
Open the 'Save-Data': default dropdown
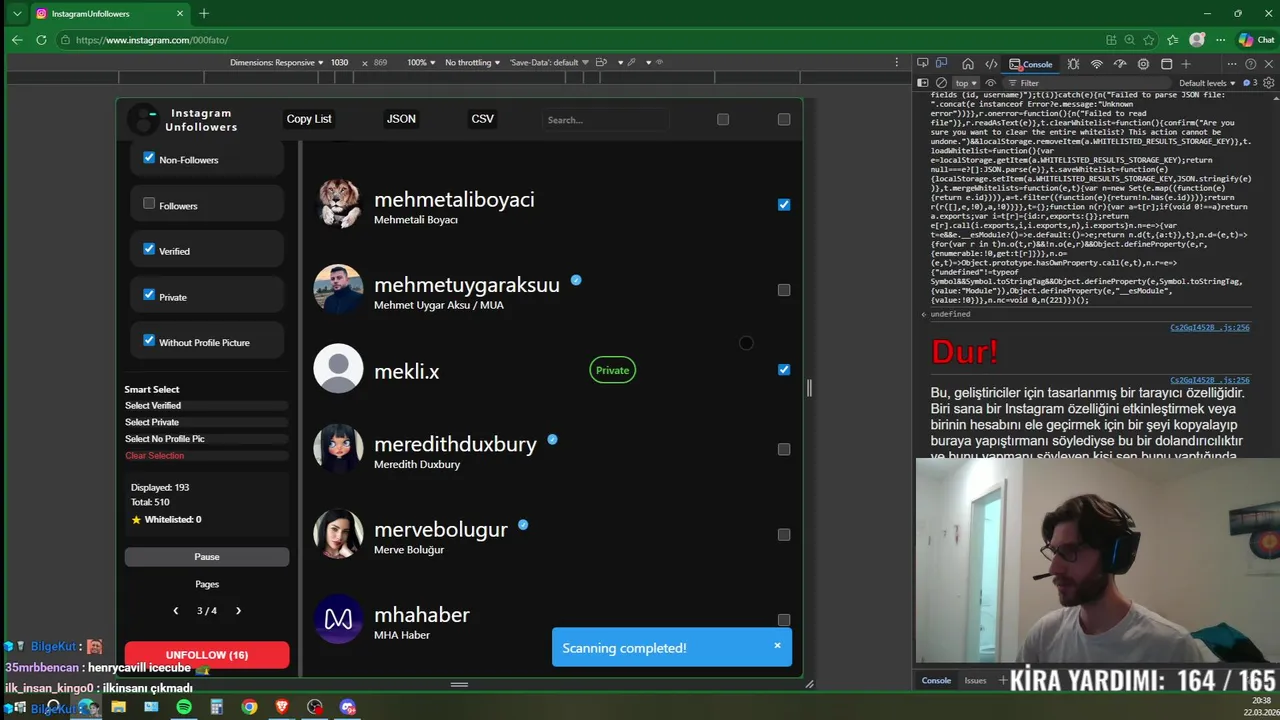(548, 62)
